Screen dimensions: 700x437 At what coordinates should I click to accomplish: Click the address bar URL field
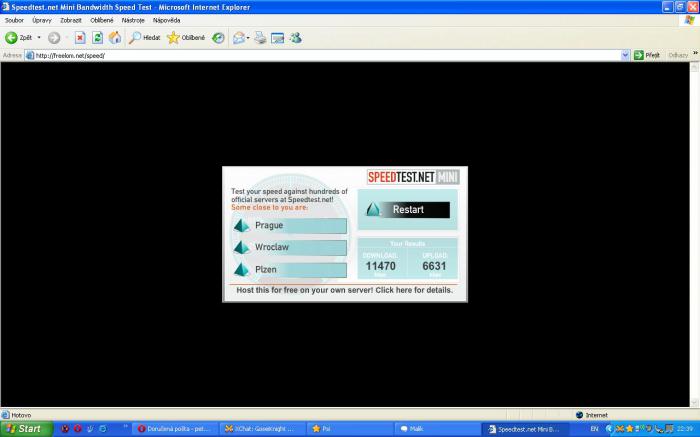tap(327, 55)
